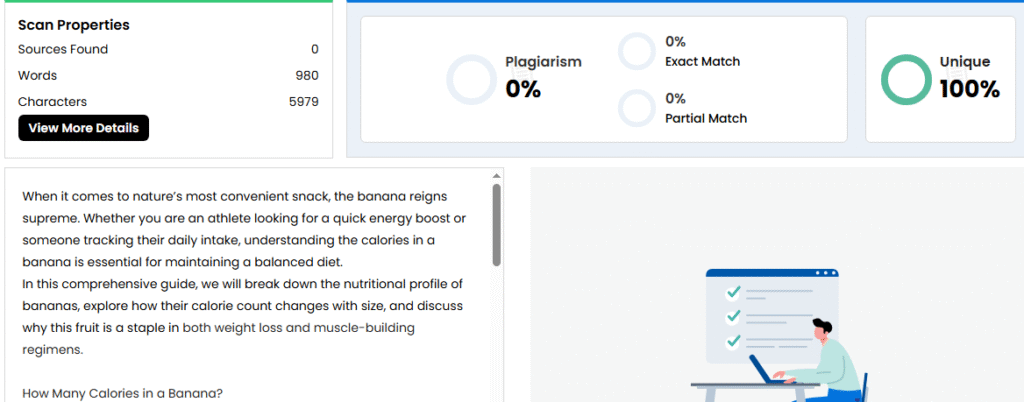This screenshot has width=1024, height=402.
Task: Click the scrollbar thumb of scanned text
Action: (496, 225)
